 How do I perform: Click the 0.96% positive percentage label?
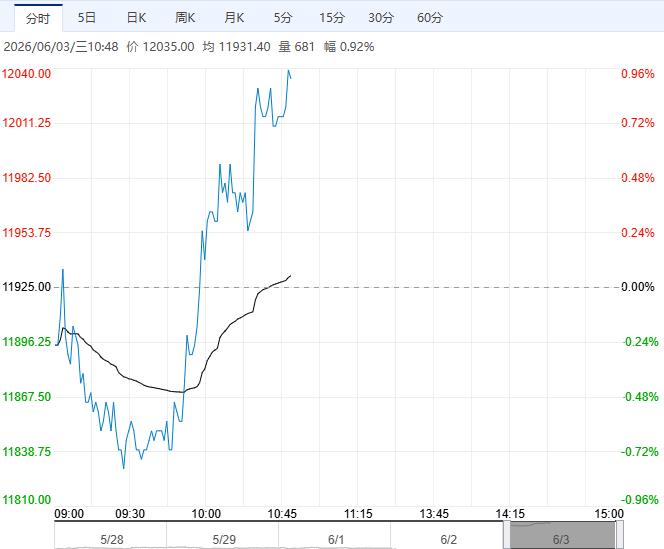pos(638,74)
